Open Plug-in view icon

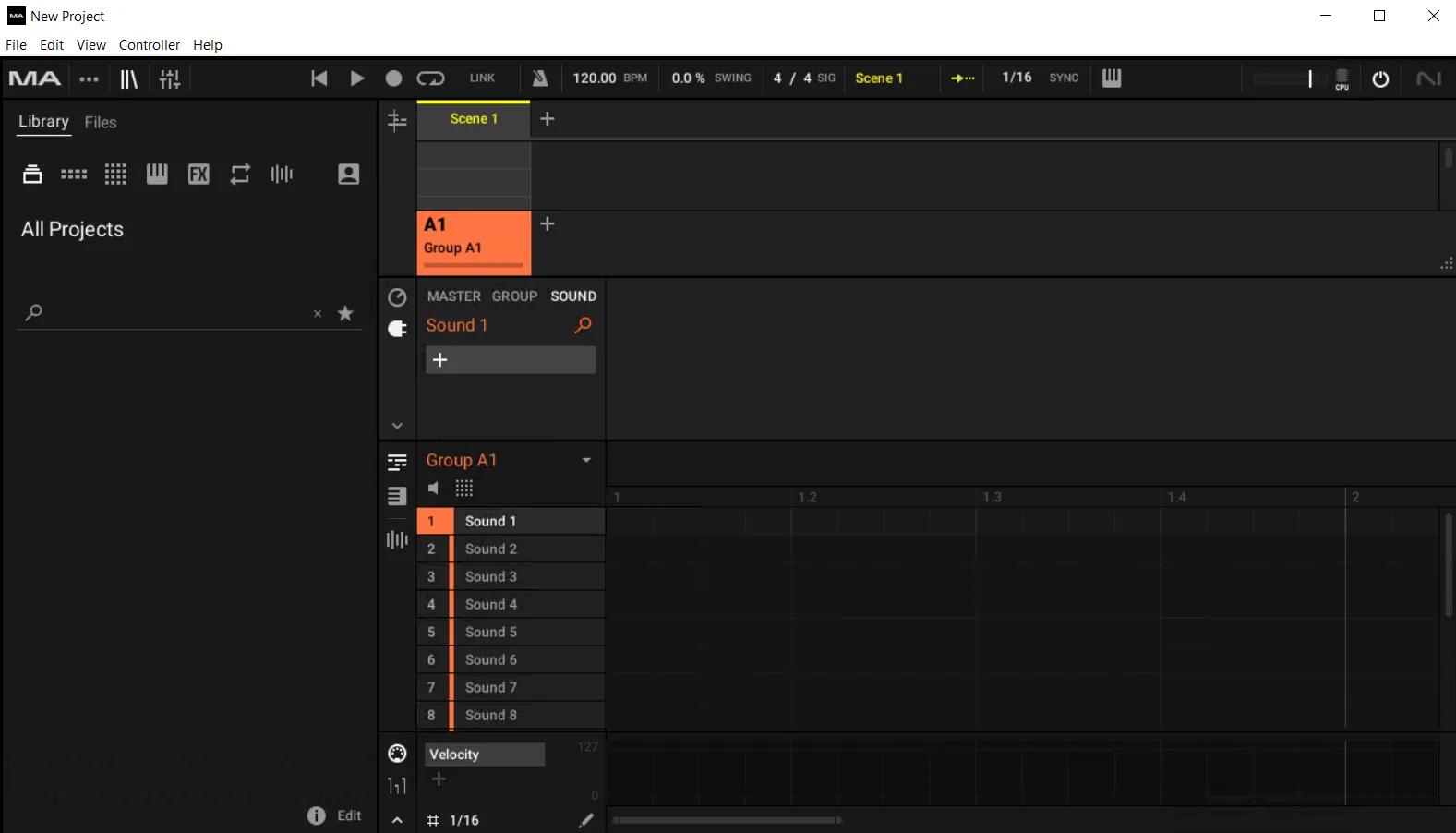pyautogui.click(x=397, y=329)
